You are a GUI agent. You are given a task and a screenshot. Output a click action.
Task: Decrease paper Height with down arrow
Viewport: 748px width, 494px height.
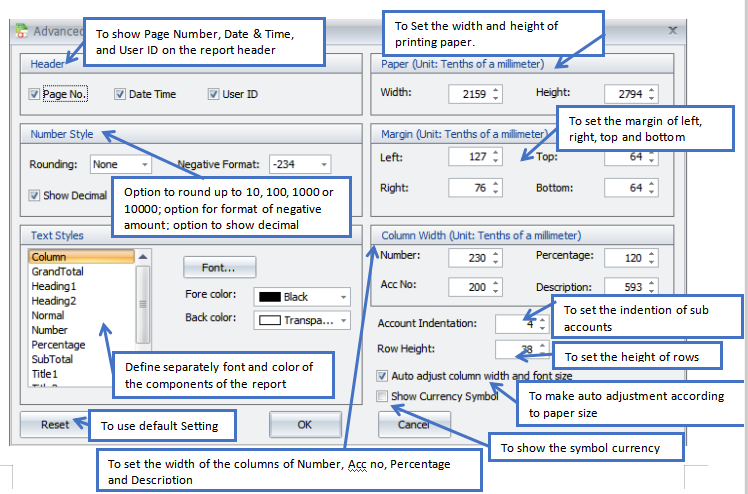tap(652, 99)
